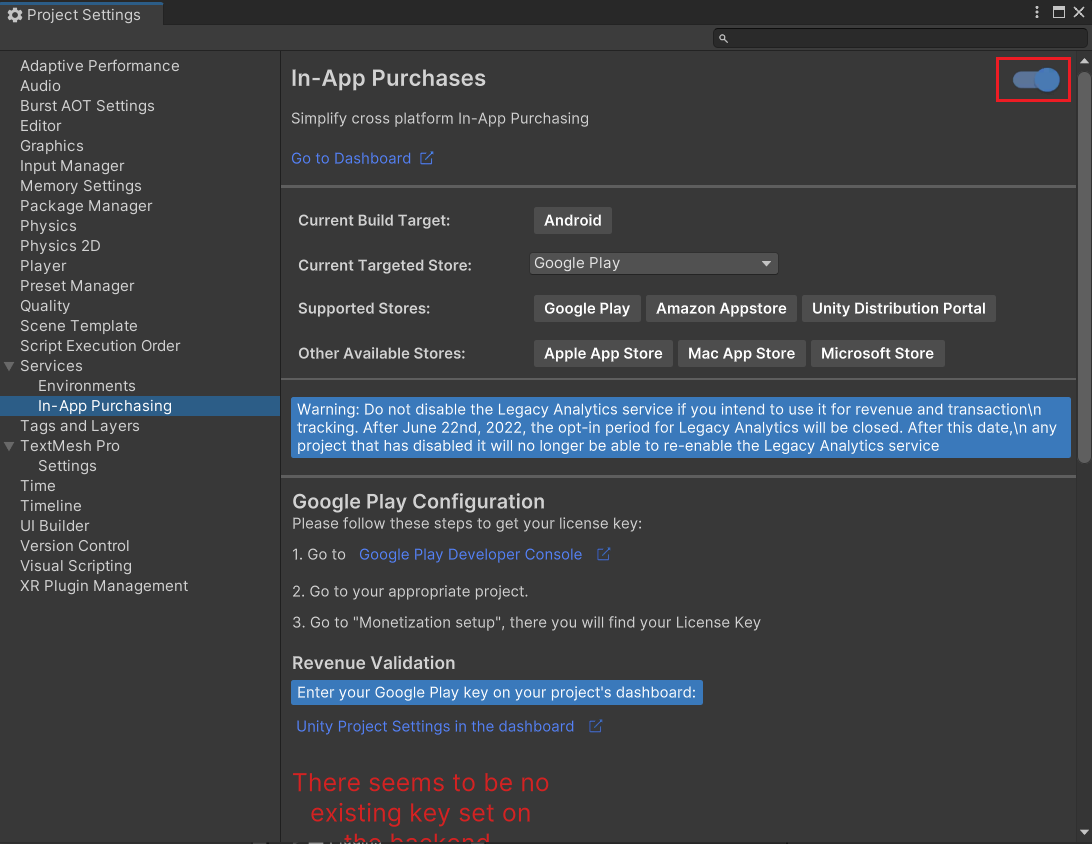Click the scroll down arrow of right panel
This screenshot has height=844, width=1092.
tap(1084, 833)
